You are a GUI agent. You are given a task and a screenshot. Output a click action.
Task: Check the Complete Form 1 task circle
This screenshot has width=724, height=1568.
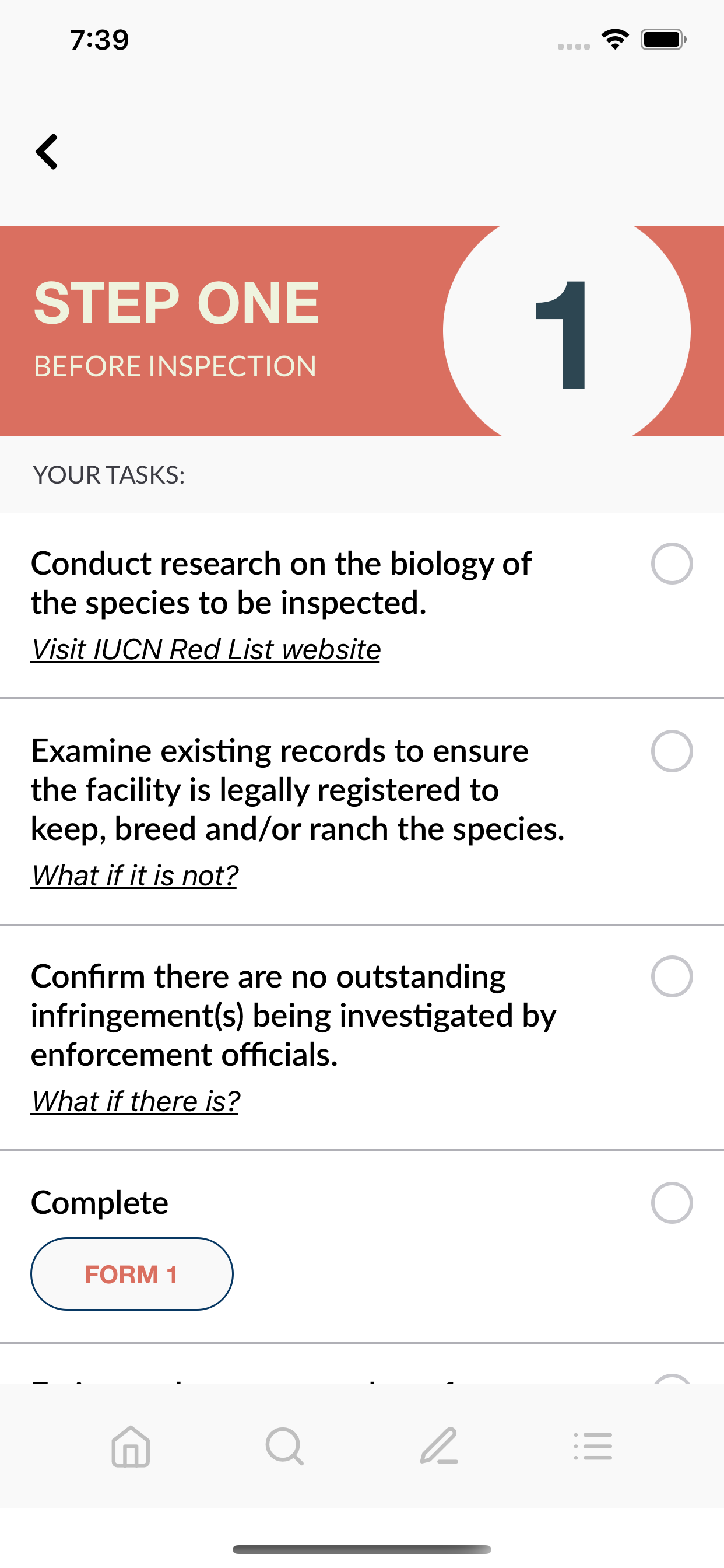point(672,1203)
